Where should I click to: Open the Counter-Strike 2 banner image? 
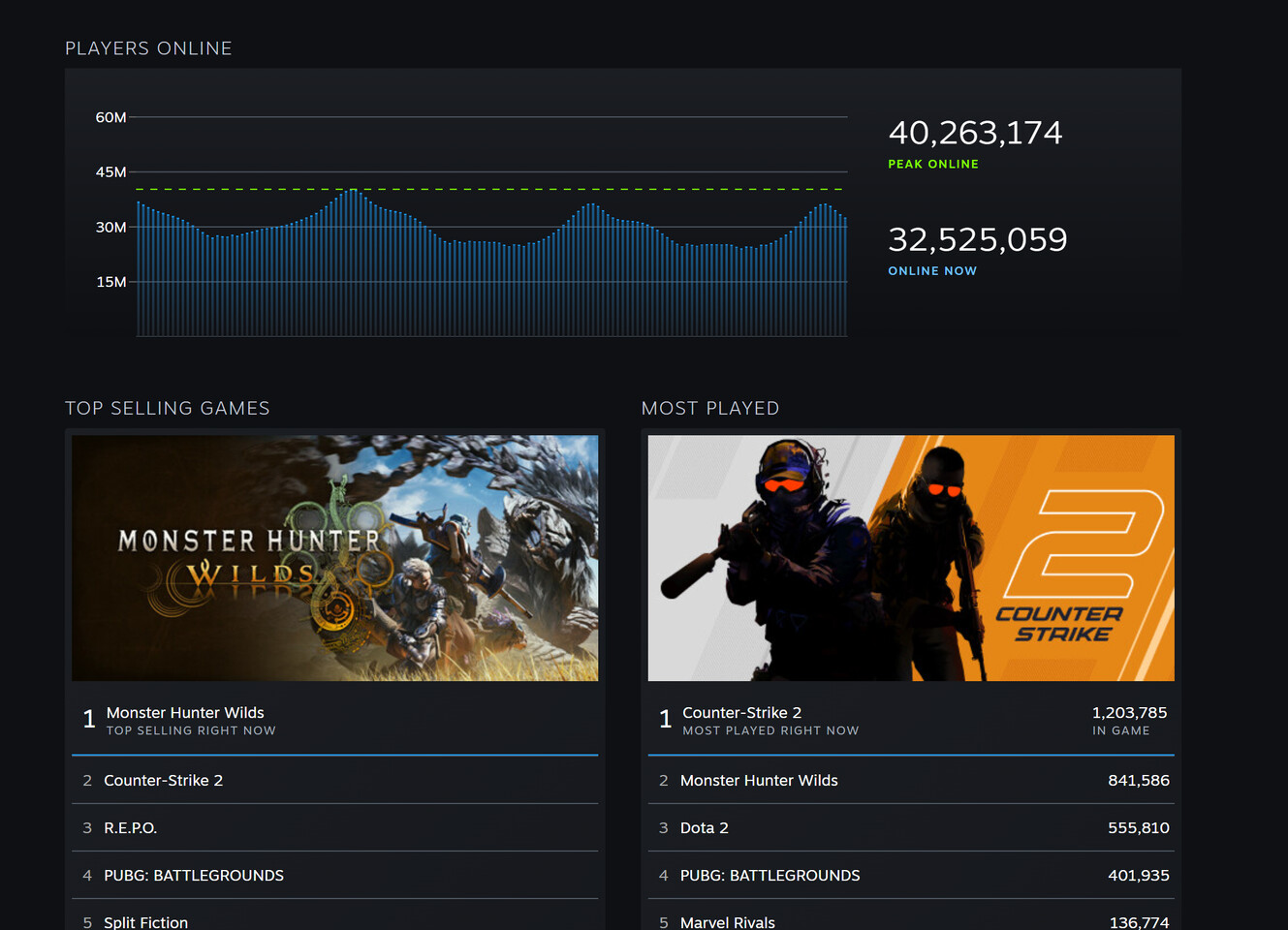(x=911, y=558)
